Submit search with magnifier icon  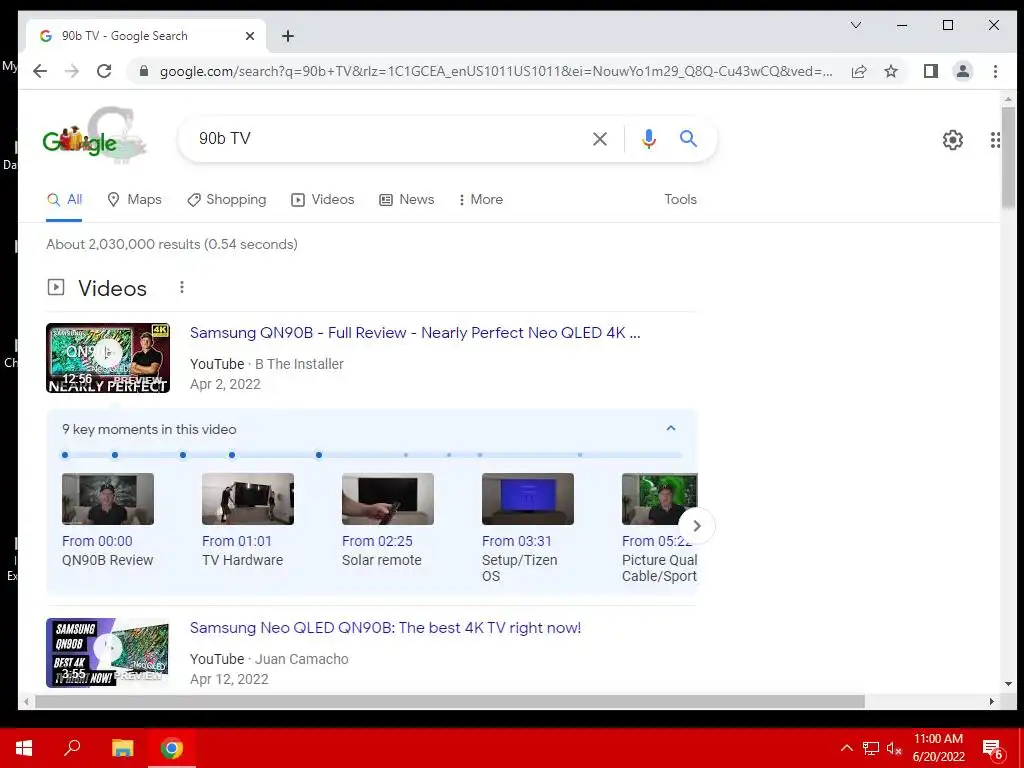[688, 138]
